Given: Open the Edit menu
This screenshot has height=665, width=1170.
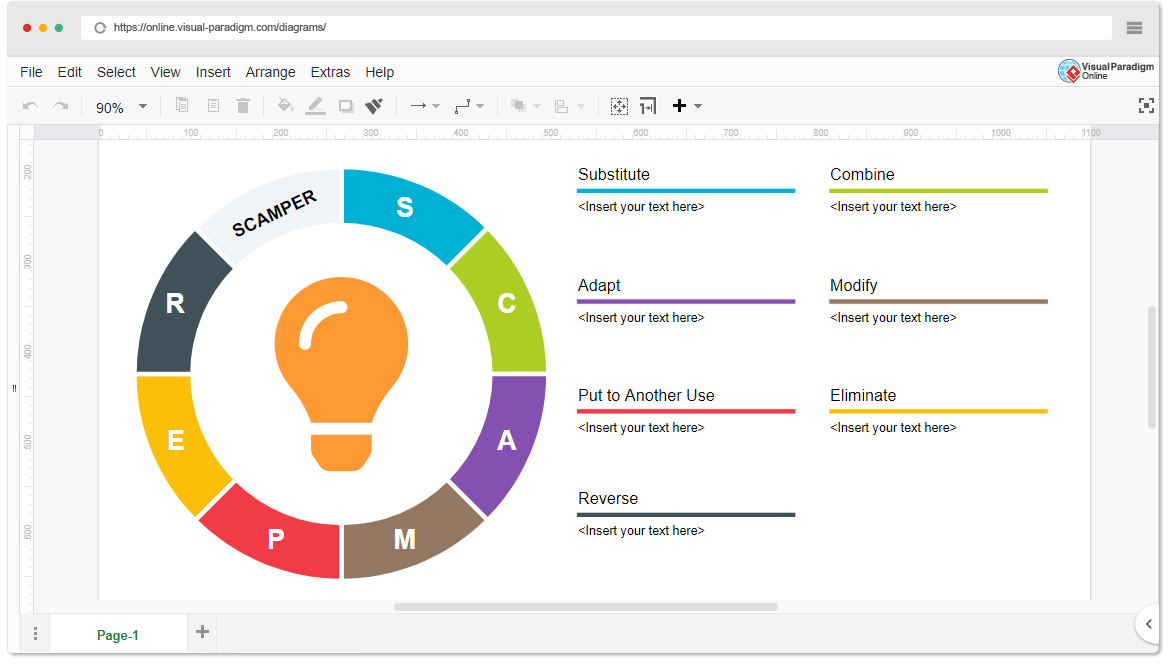Looking at the screenshot, I should [69, 72].
